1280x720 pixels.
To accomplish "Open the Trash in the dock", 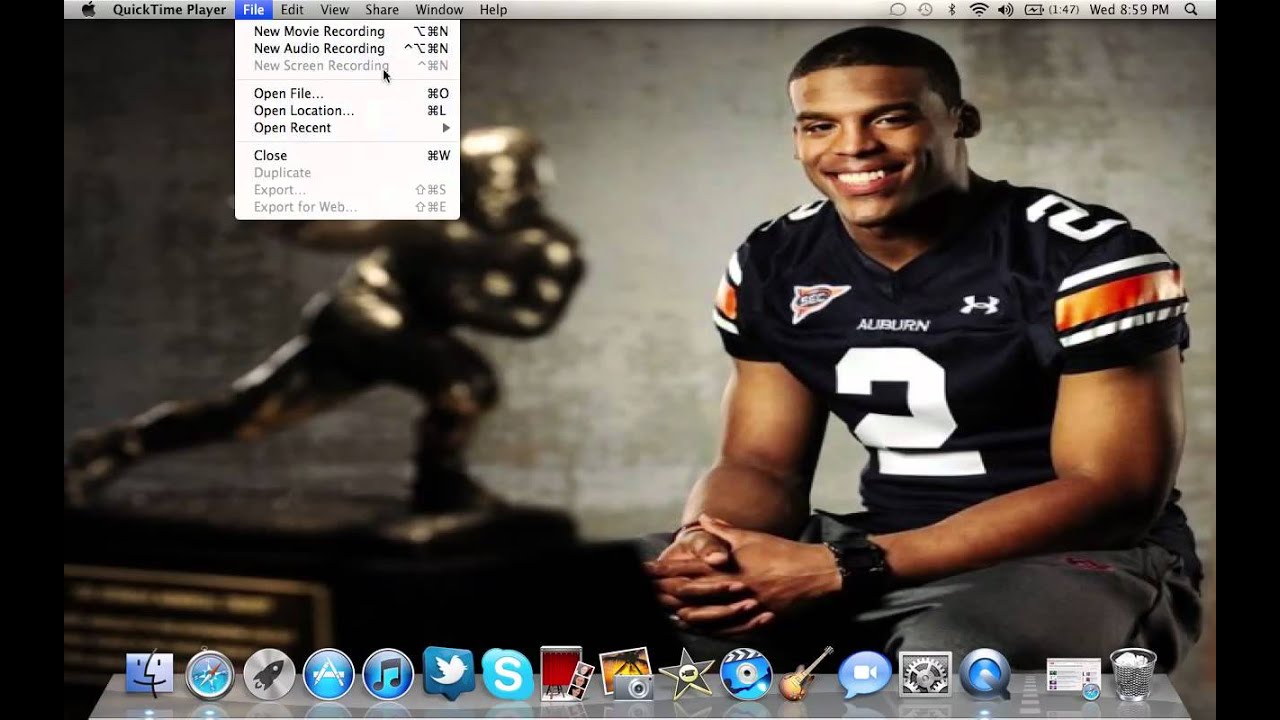I will pyautogui.click(x=1133, y=674).
